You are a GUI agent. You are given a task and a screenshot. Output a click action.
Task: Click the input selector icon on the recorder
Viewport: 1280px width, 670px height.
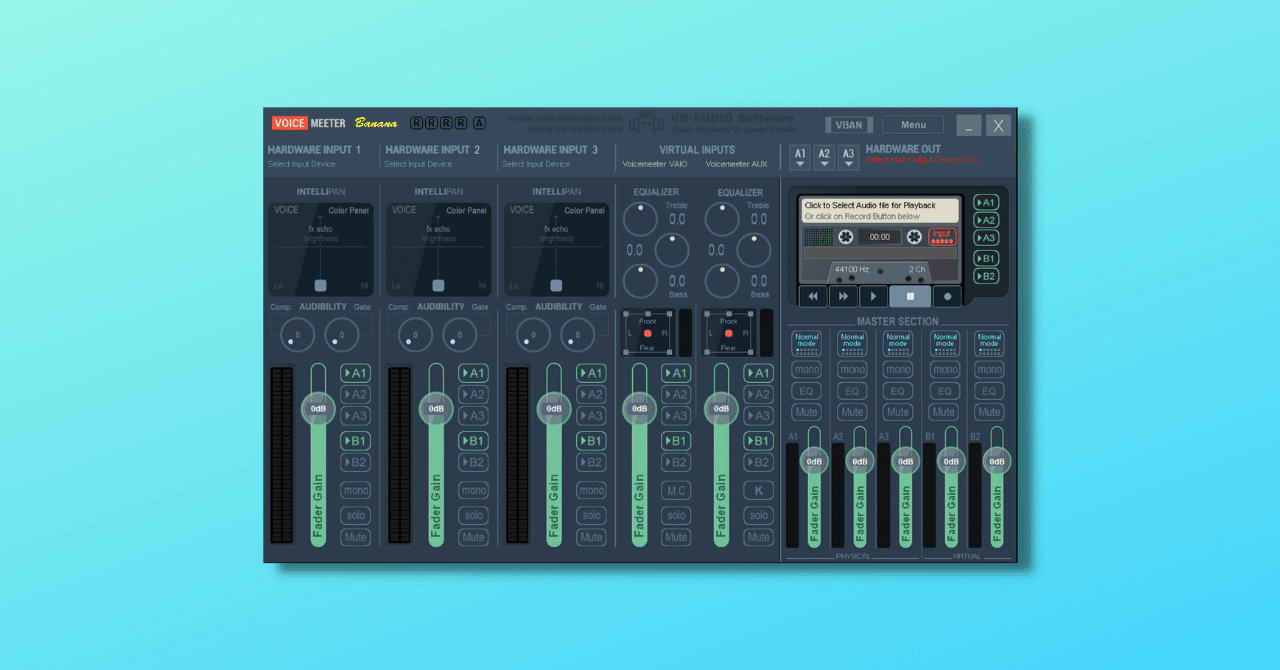[x=940, y=238]
